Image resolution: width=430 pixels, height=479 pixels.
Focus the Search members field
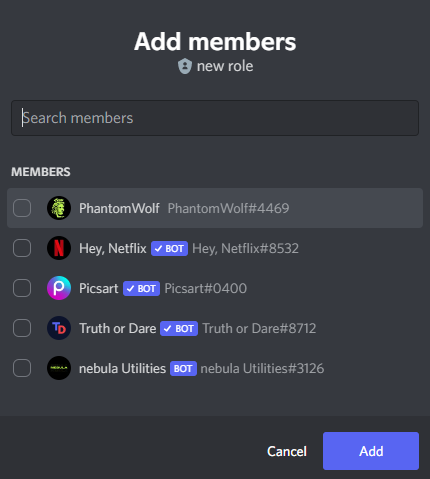[215, 118]
